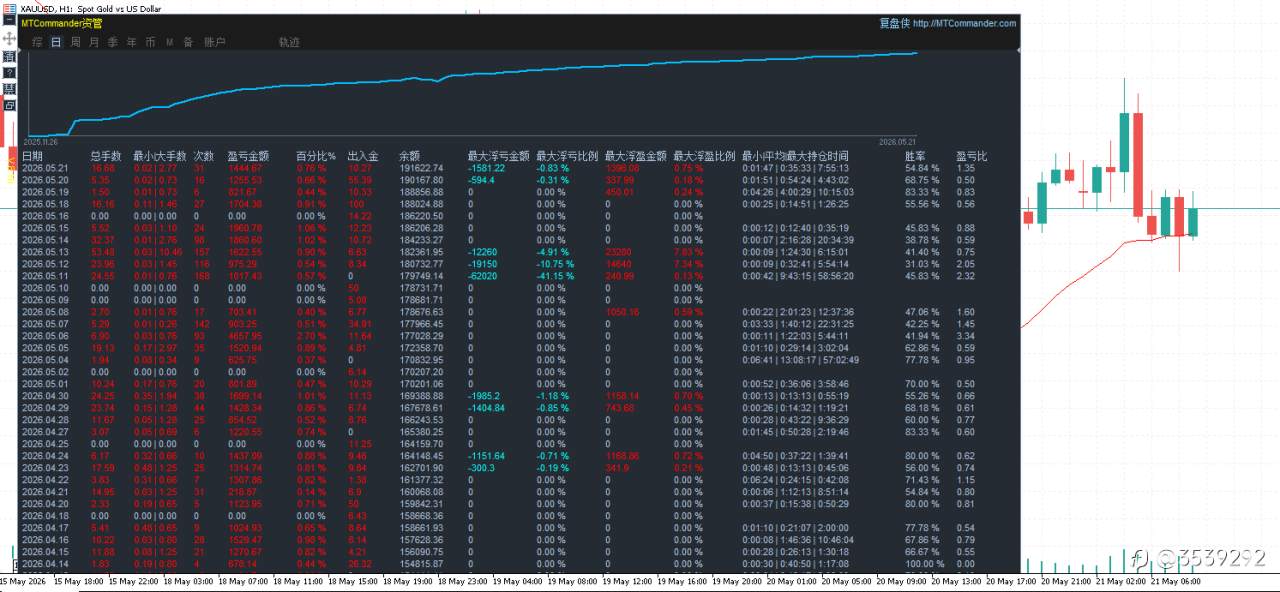Click the 余额 column header

click(x=410, y=156)
